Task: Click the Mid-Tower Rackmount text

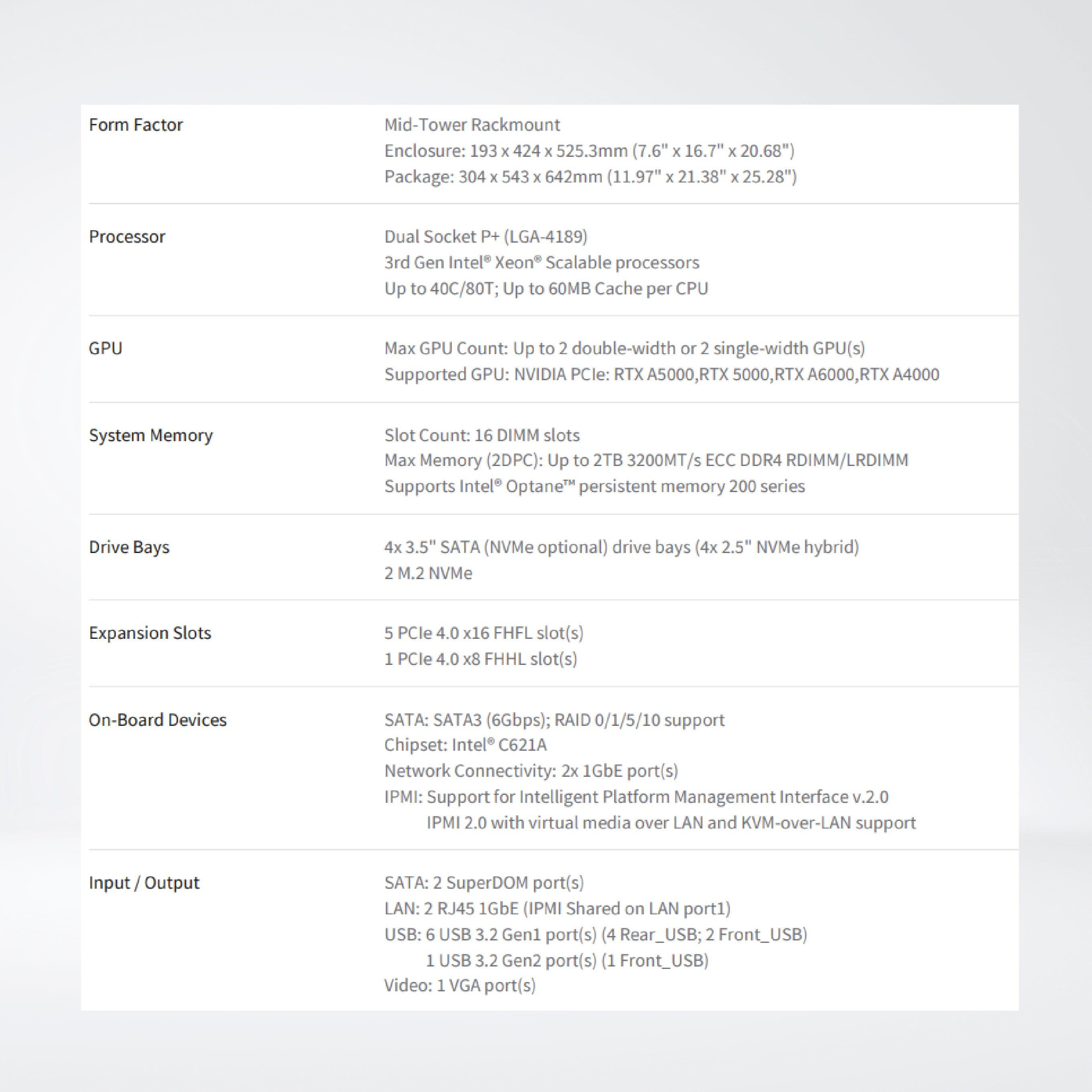Action: pyautogui.click(x=472, y=125)
